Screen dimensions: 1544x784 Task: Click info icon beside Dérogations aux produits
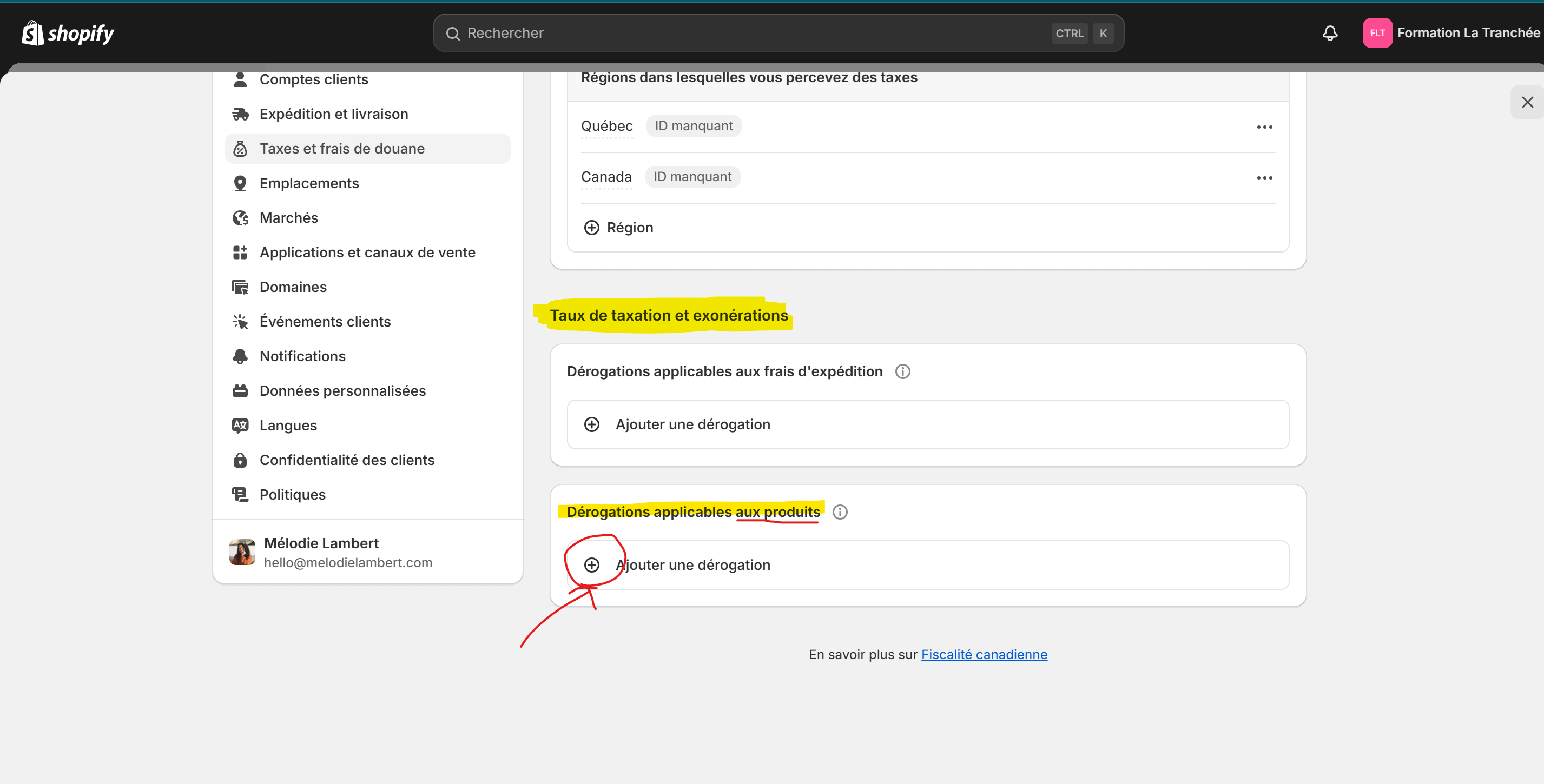pyautogui.click(x=840, y=512)
